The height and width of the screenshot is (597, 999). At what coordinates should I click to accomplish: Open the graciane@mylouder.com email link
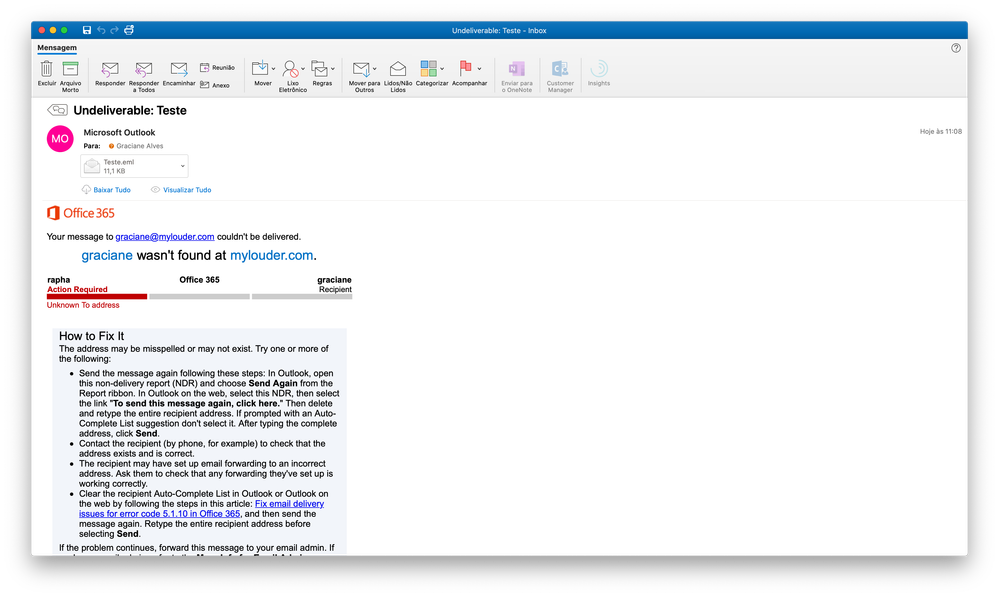coord(164,236)
